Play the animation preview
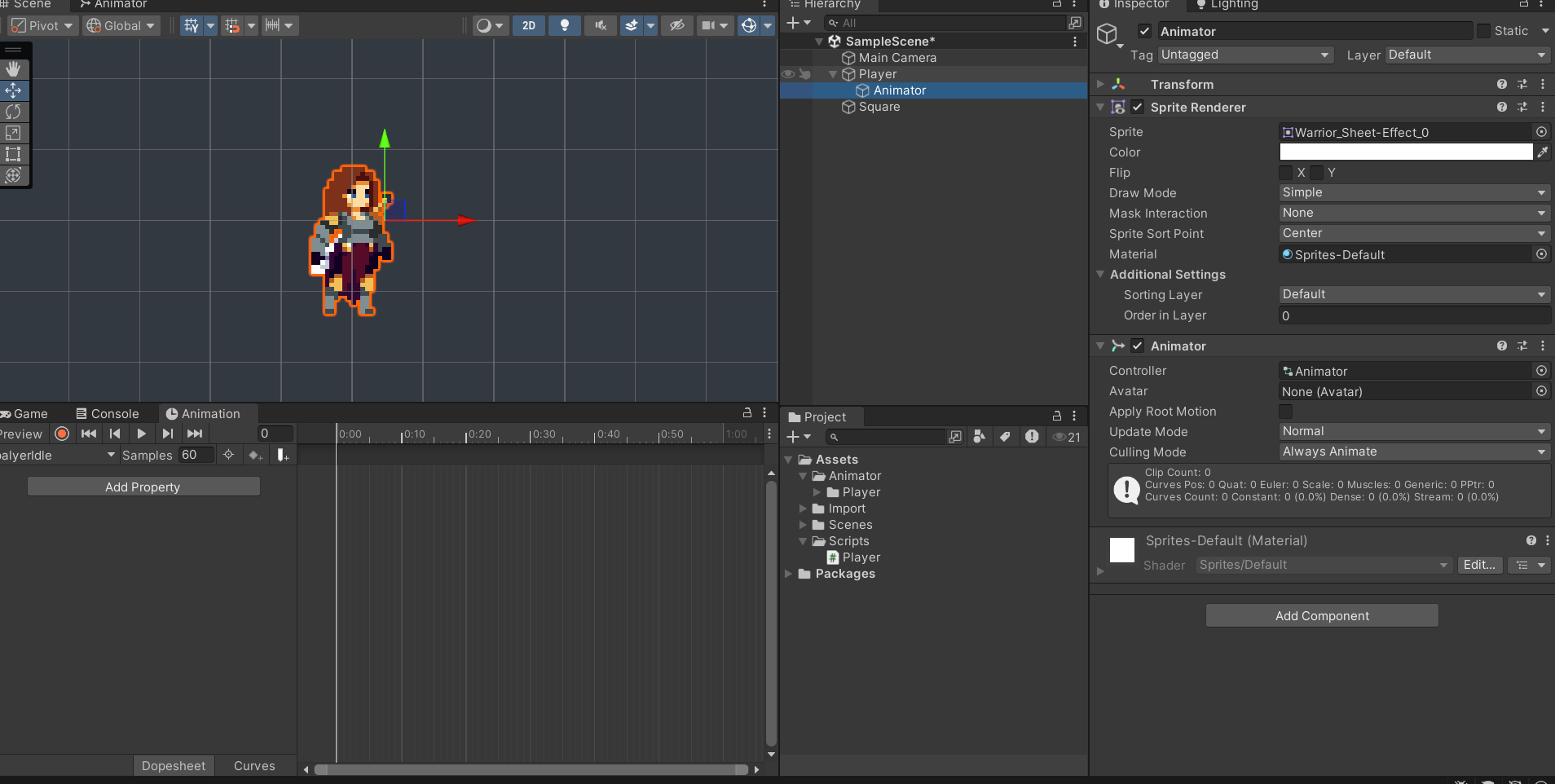 point(141,434)
